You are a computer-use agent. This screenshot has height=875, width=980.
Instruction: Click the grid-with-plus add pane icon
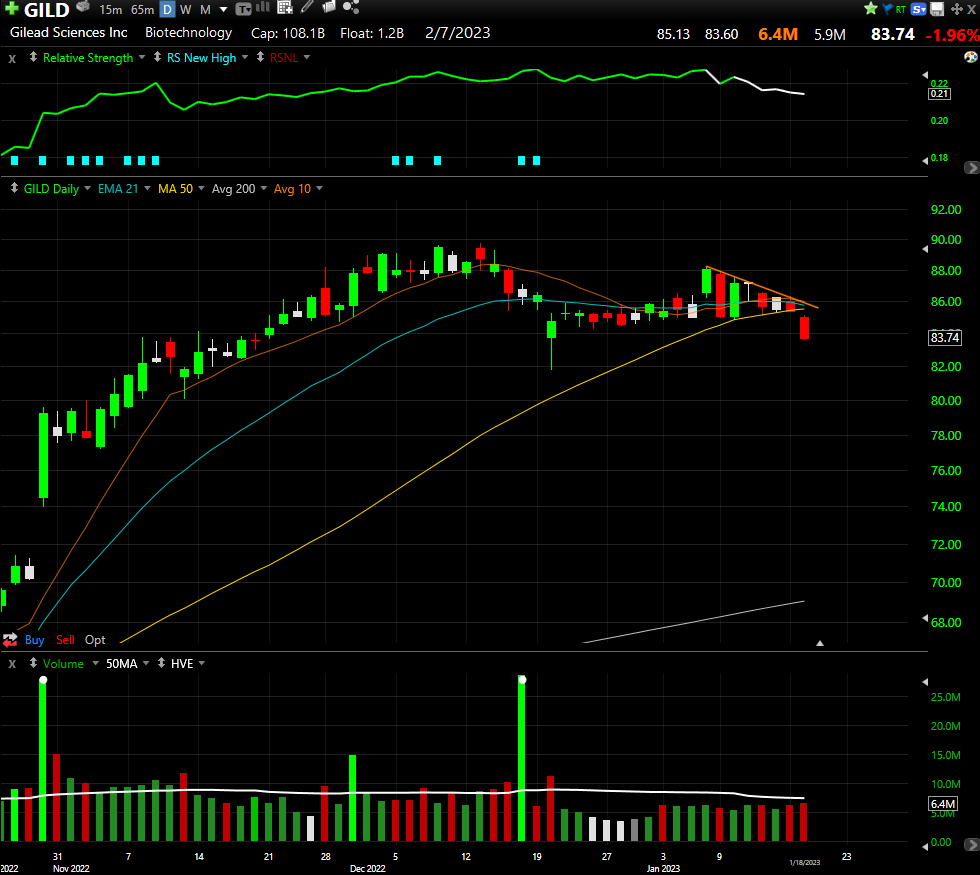click(x=285, y=7)
